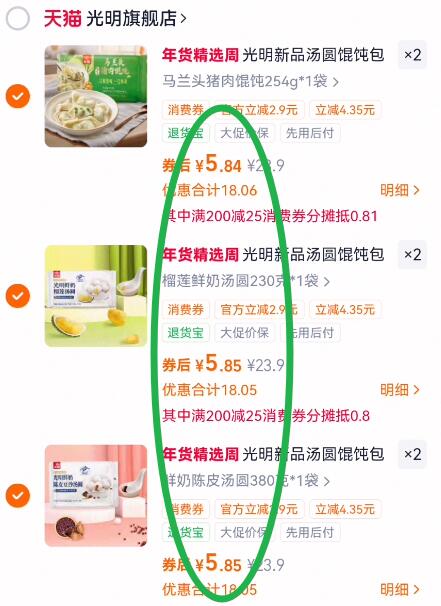The width and height of the screenshot is (441, 606).
Task: Open the 马兰头猪肉馄饨 product thumbnail
Action: [x=96, y=96]
